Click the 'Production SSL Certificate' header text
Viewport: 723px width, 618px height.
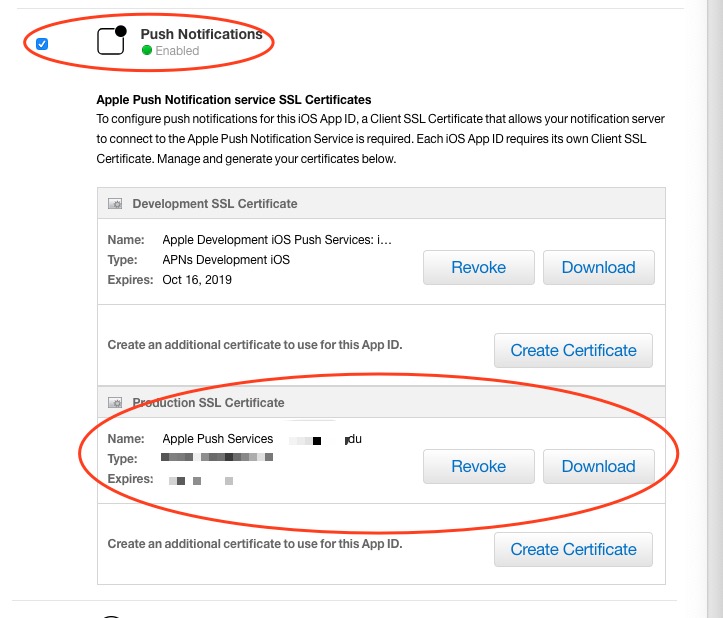pos(208,403)
